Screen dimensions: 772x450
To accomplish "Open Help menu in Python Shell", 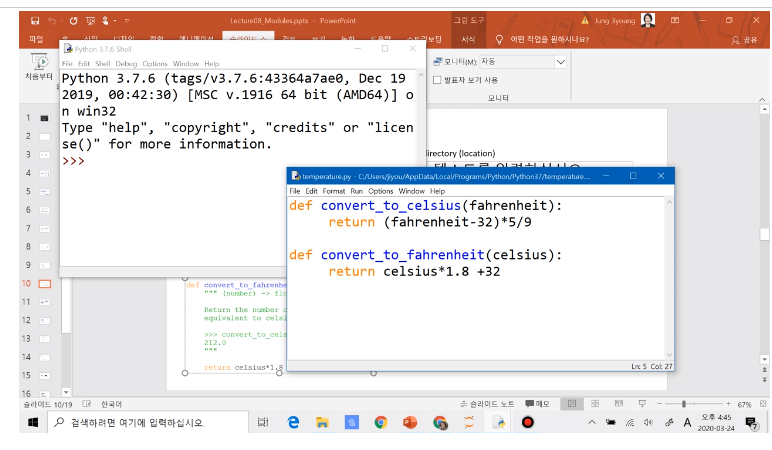I will [x=212, y=64].
